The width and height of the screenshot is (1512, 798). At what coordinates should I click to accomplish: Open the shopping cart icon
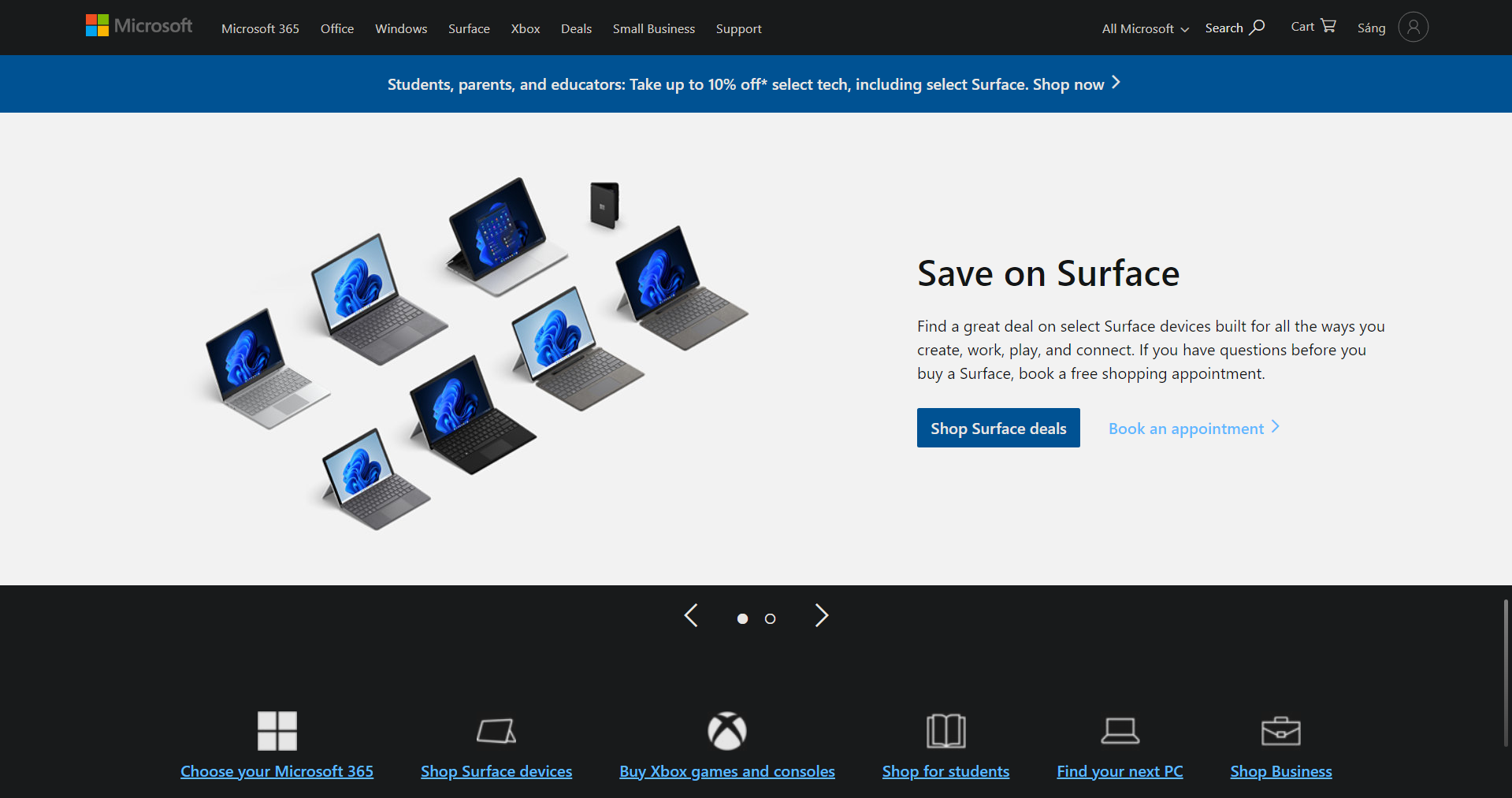[x=1328, y=26]
